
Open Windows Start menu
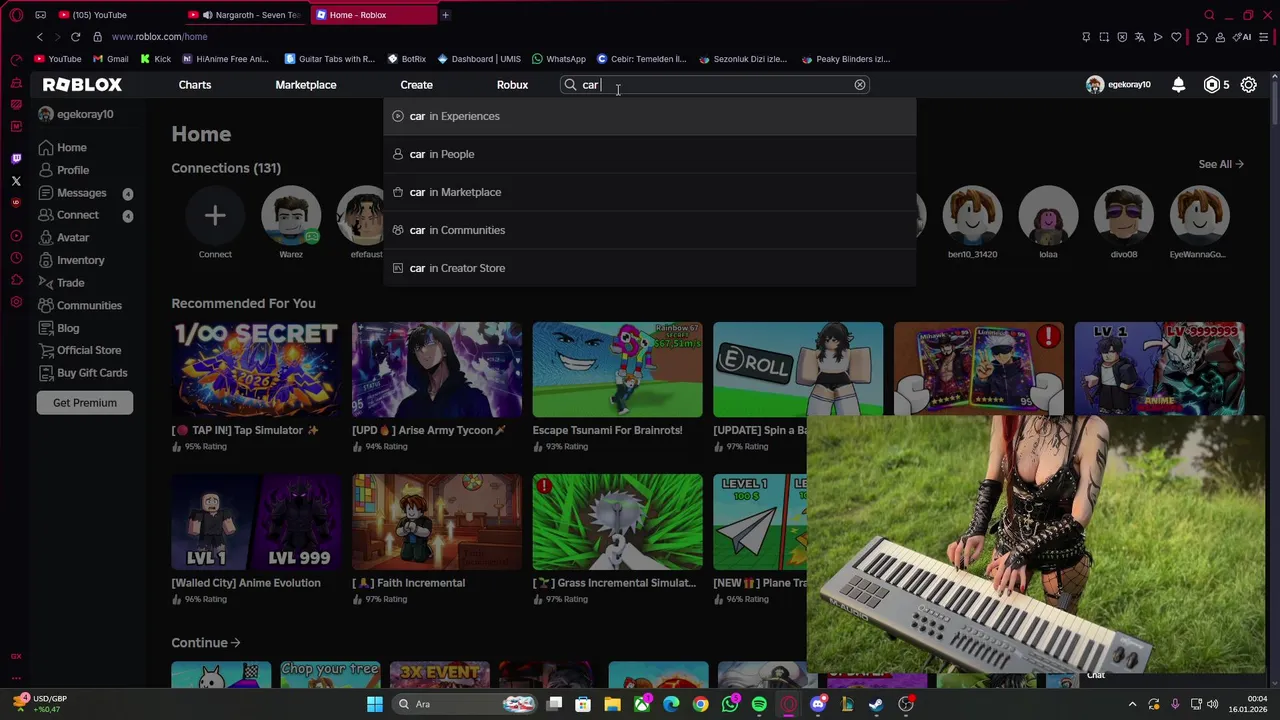click(375, 704)
